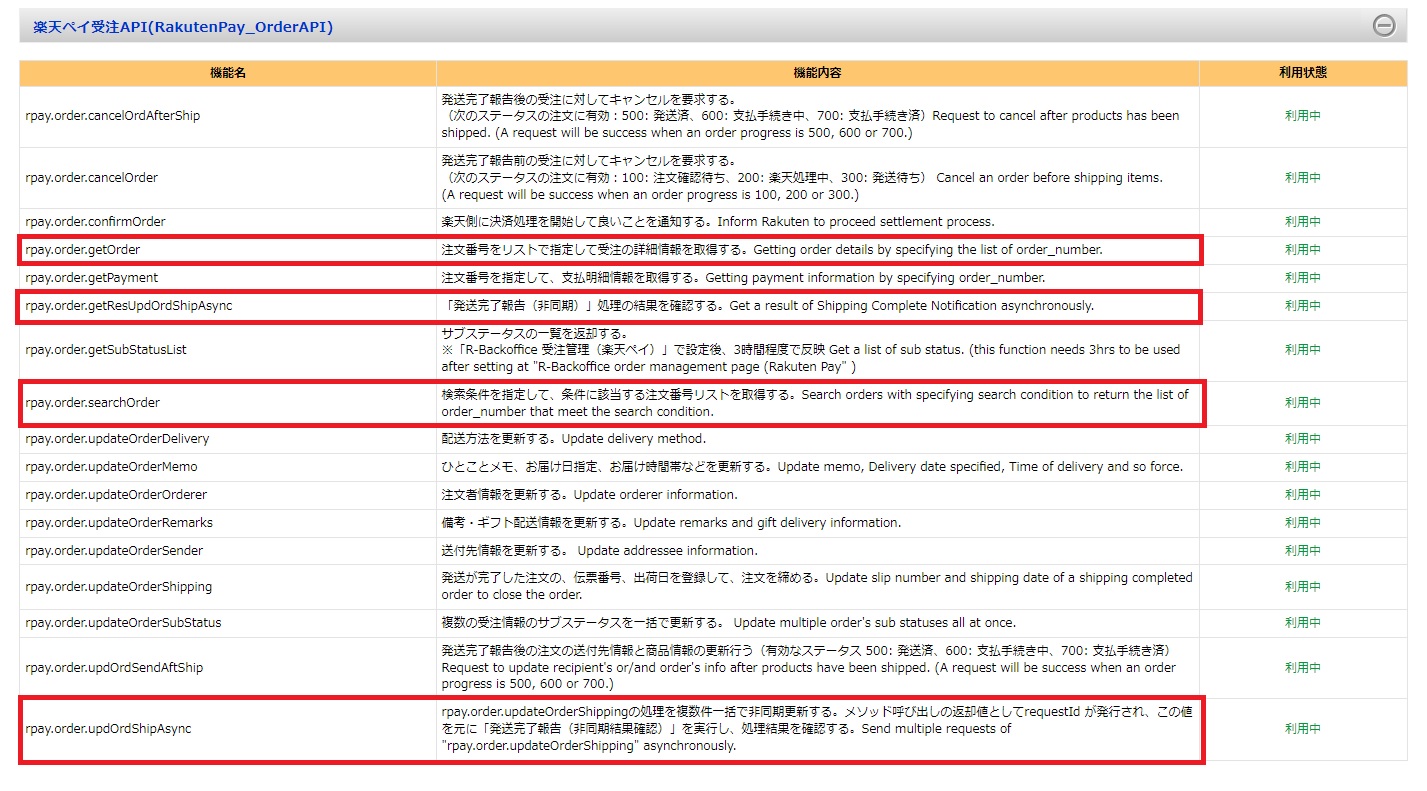
Task: Click 利用中 status for cancelOrdAfterShip row
Action: pyautogui.click(x=1303, y=116)
